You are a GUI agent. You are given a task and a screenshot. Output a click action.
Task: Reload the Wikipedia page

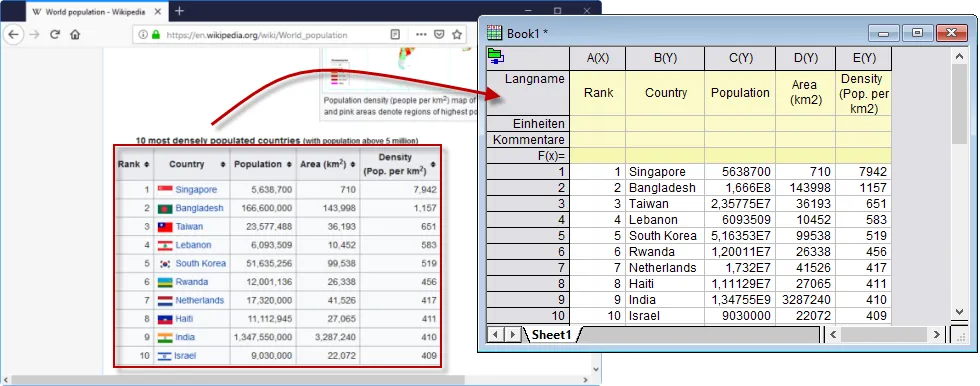55,34
